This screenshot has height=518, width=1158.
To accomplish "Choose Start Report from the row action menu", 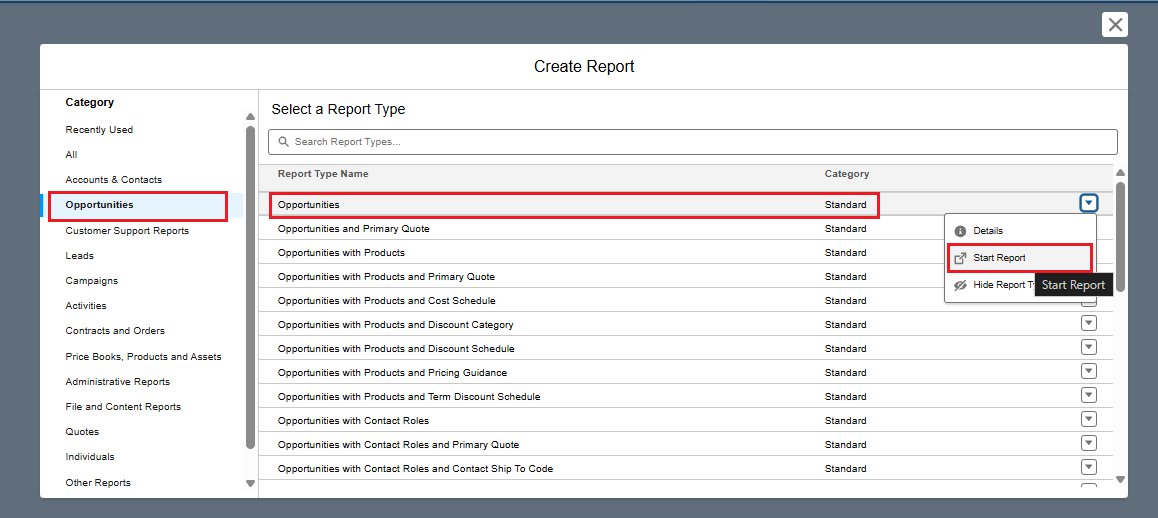I will [1018, 258].
